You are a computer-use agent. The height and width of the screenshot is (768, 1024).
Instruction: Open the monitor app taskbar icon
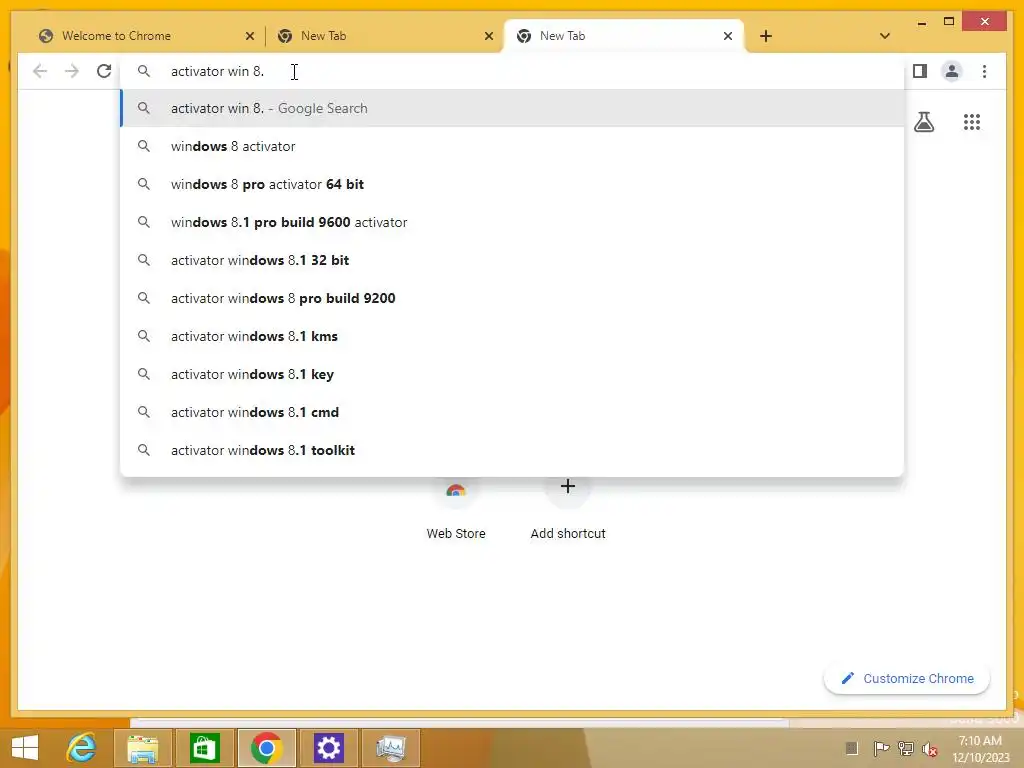tap(391, 748)
